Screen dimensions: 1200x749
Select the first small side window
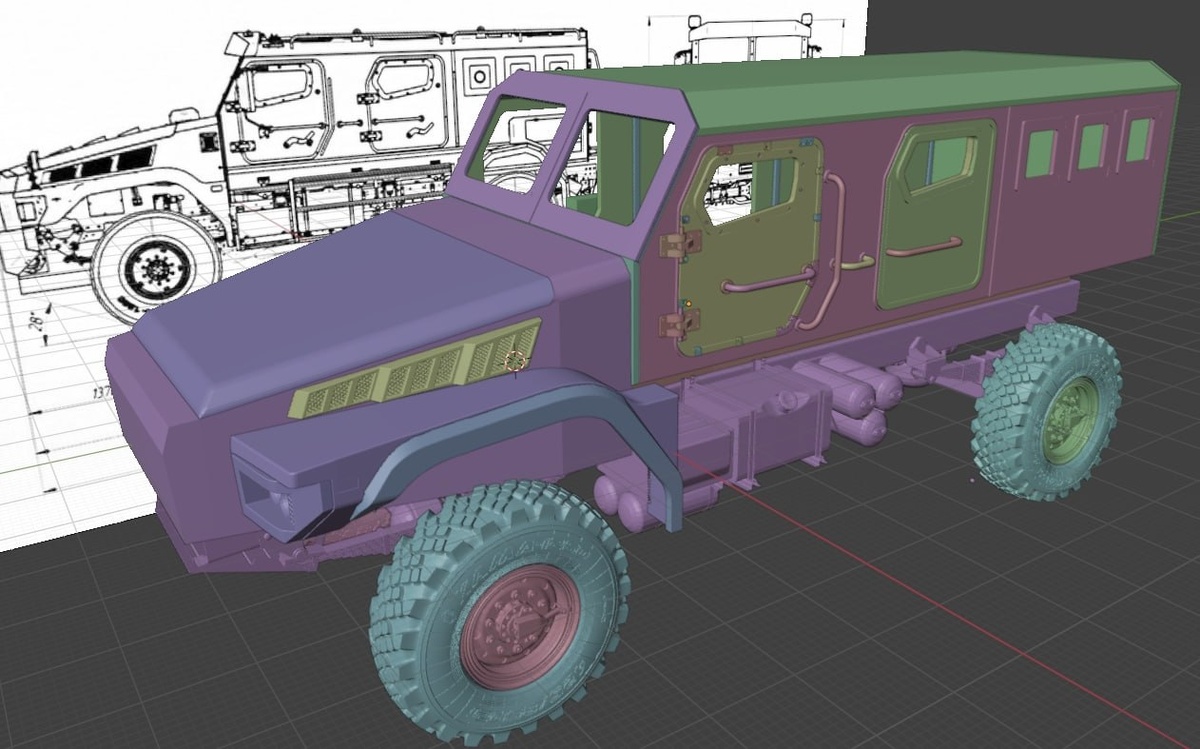pos(1040,153)
